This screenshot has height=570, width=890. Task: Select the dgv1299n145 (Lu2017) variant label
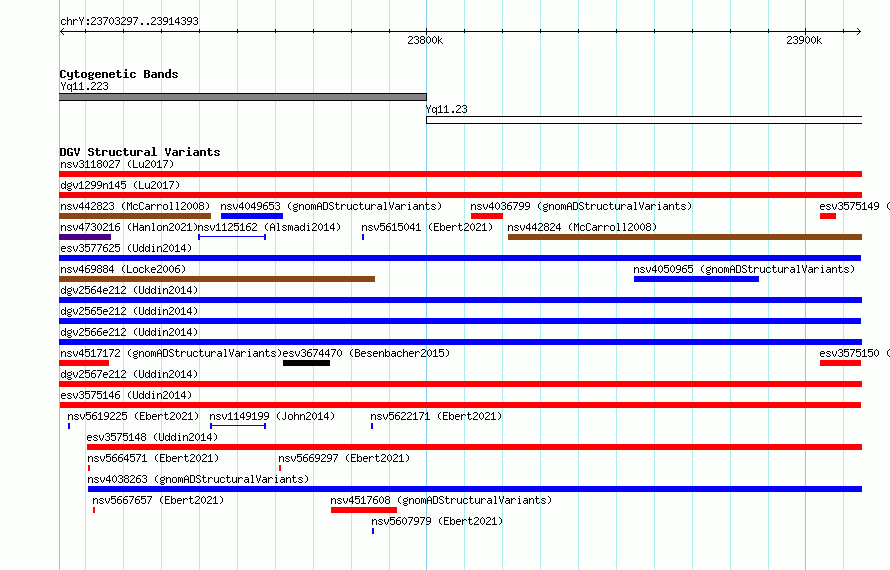tap(120, 185)
